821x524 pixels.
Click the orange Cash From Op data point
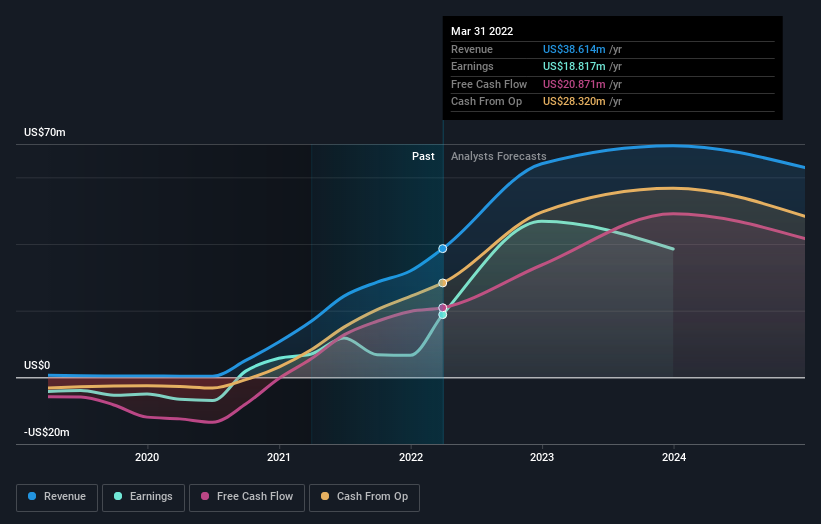pyautogui.click(x=442, y=283)
